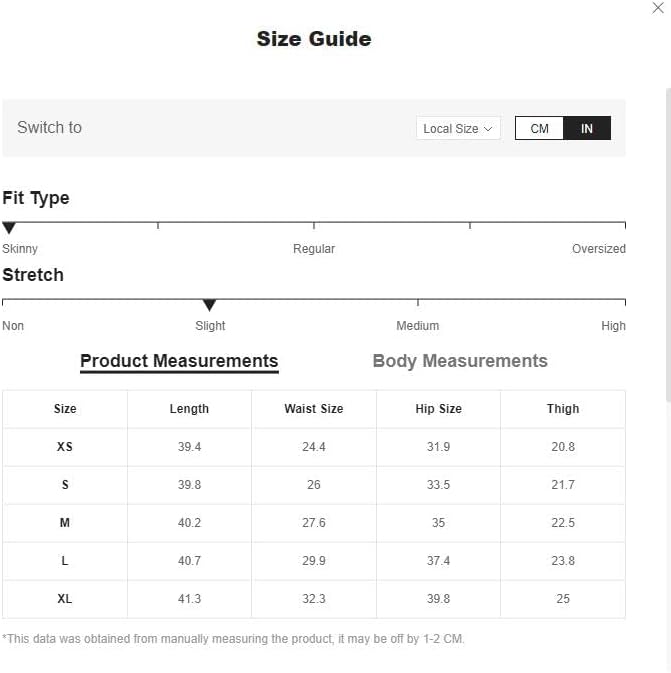The image size is (671, 673).
Task: Click the Waist Size column header
Action: click(314, 409)
